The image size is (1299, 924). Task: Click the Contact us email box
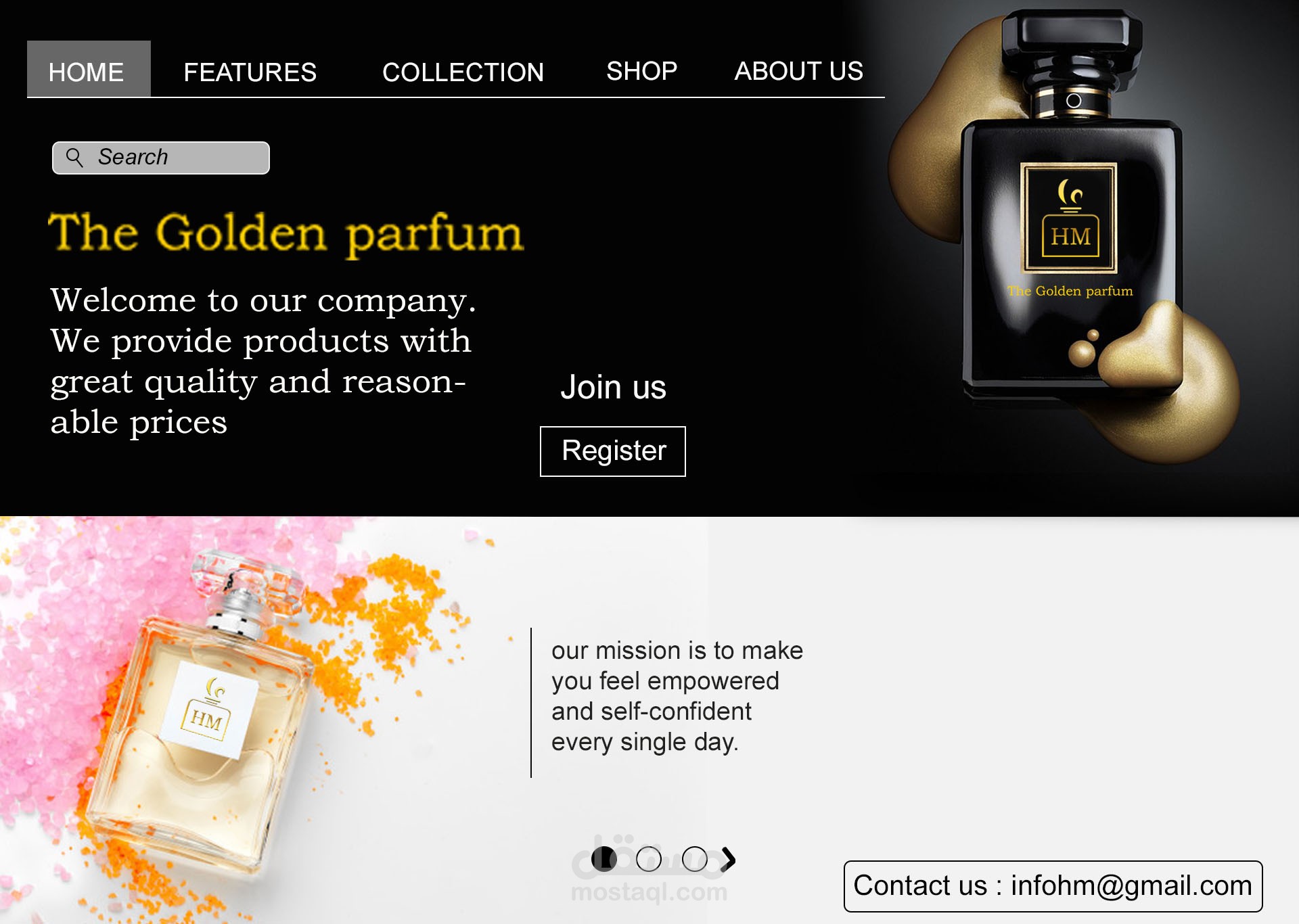coord(1053,886)
